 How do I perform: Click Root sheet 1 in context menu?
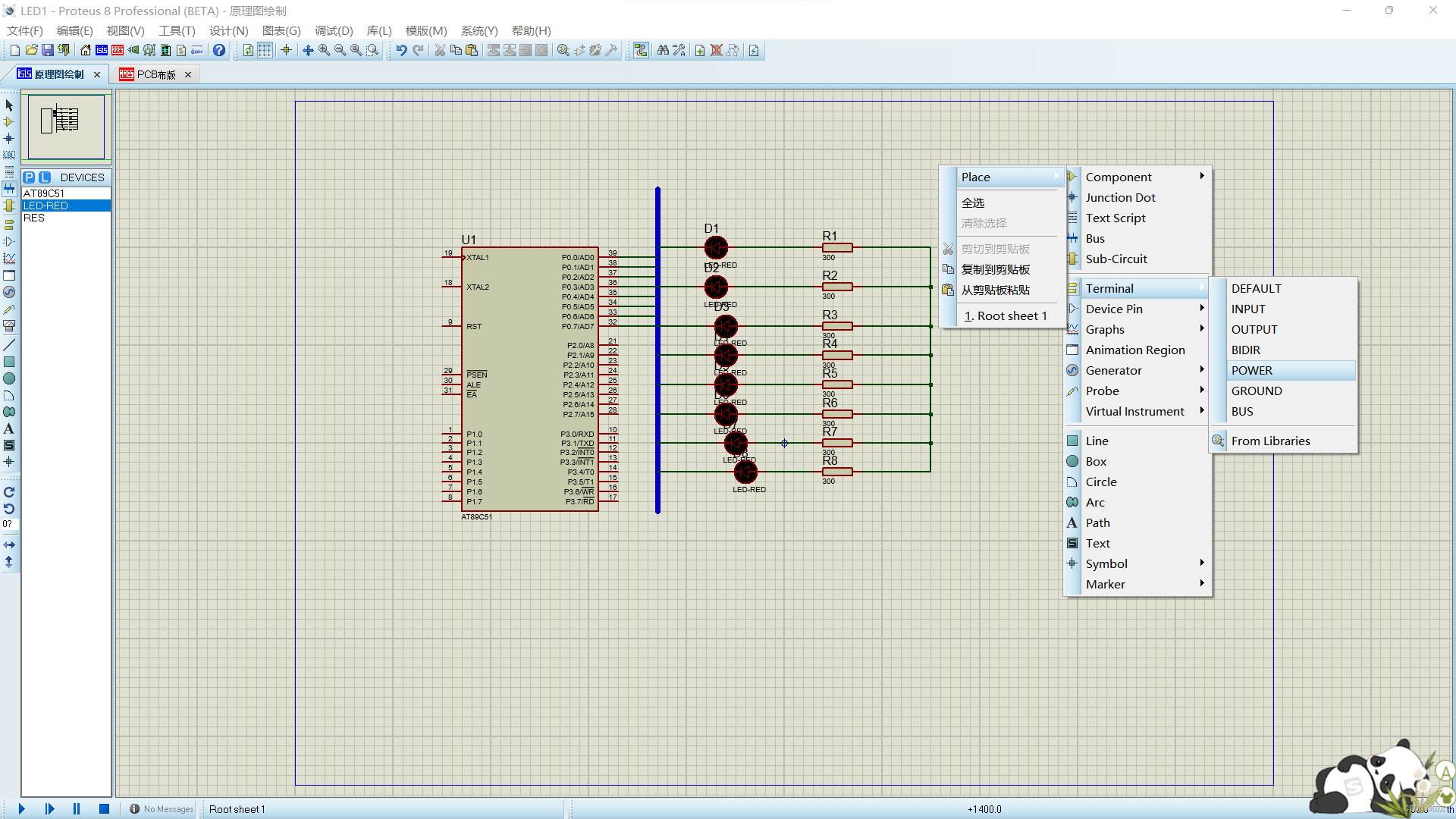pos(1006,315)
